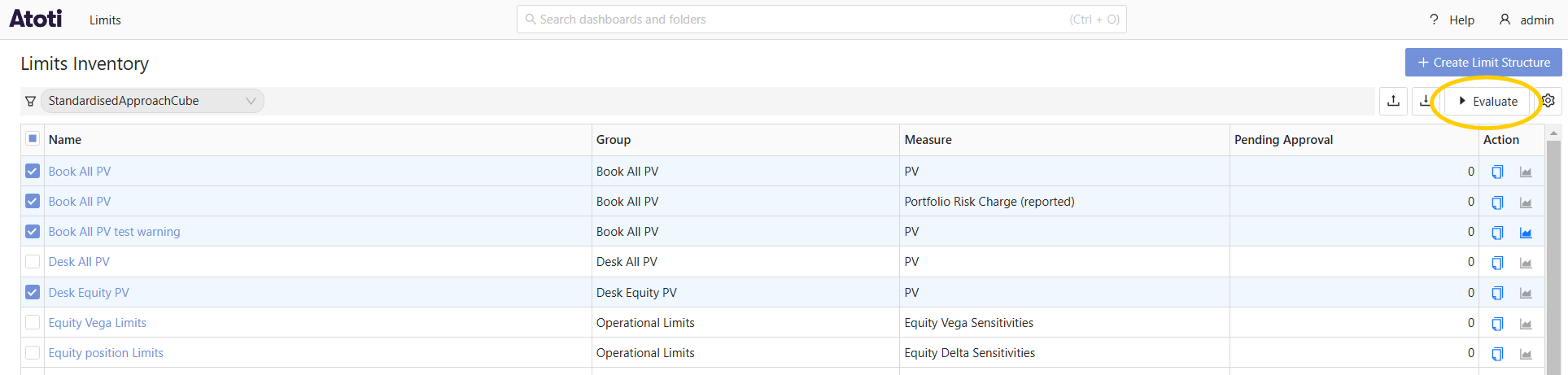Click Create Limit Structure button
This screenshot has height=375, width=1568.
1483,63
